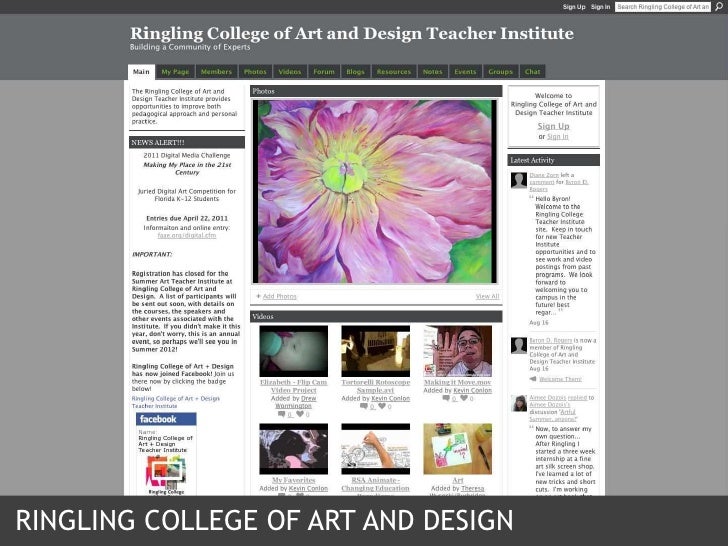Click Drew Wormington author link
Screen dimensions: 728x546
tap(296, 402)
